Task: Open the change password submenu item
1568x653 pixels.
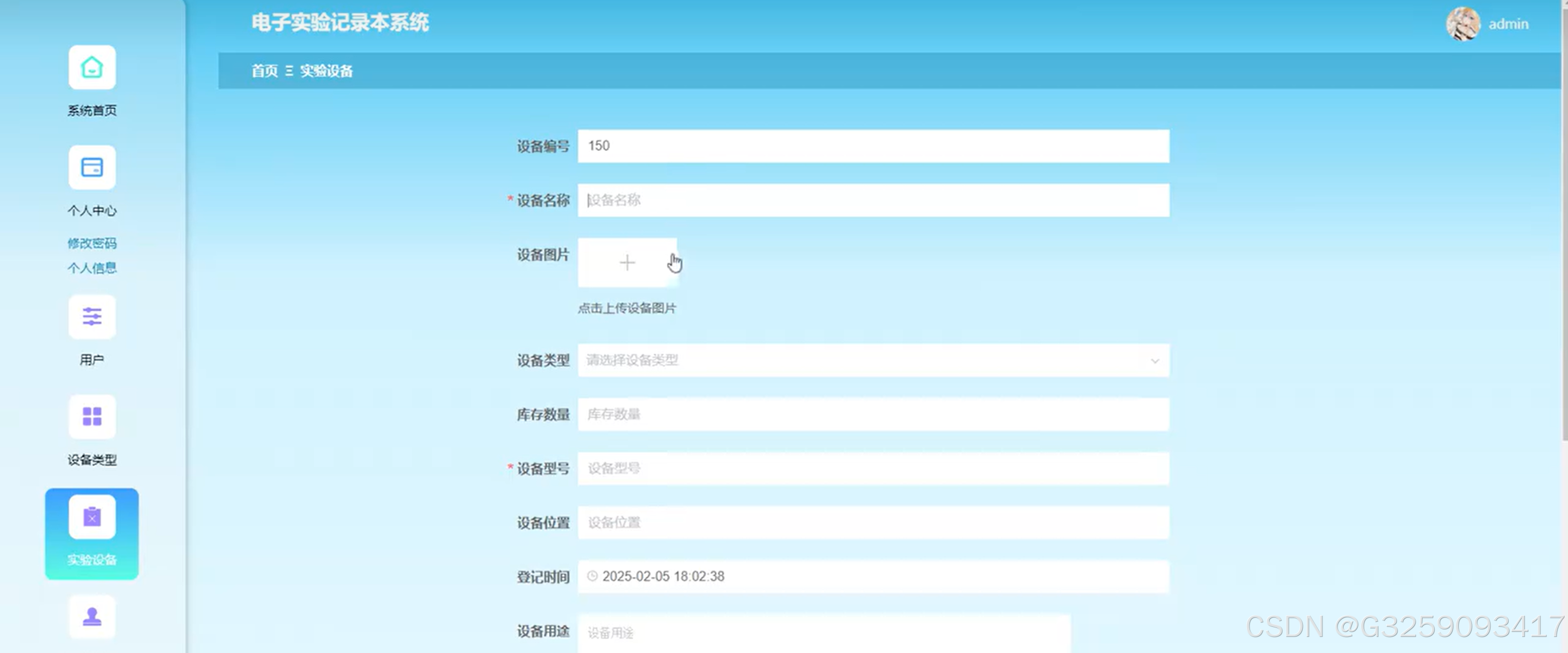Action: [92, 243]
